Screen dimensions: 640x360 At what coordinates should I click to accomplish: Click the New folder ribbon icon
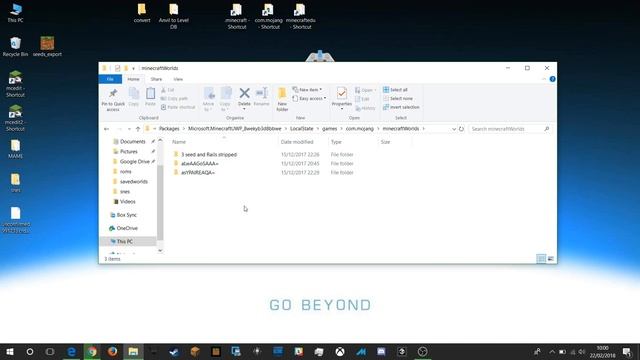tap(282, 99)
